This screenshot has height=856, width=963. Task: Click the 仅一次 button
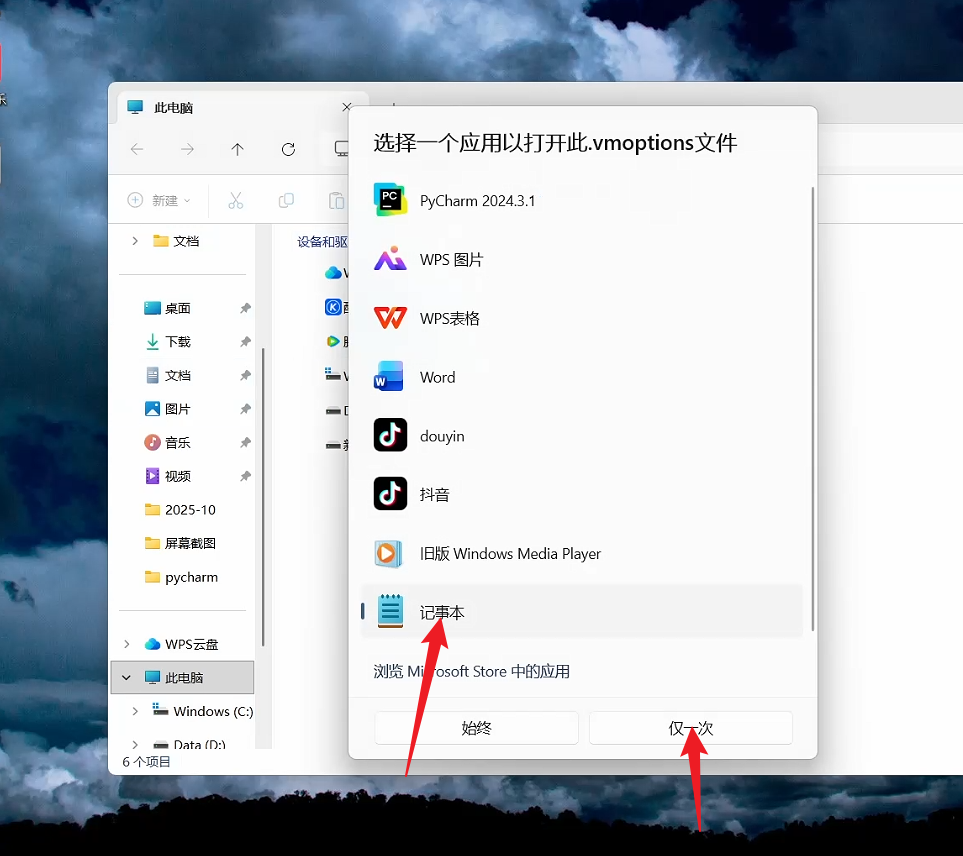(x=691, y=728)
